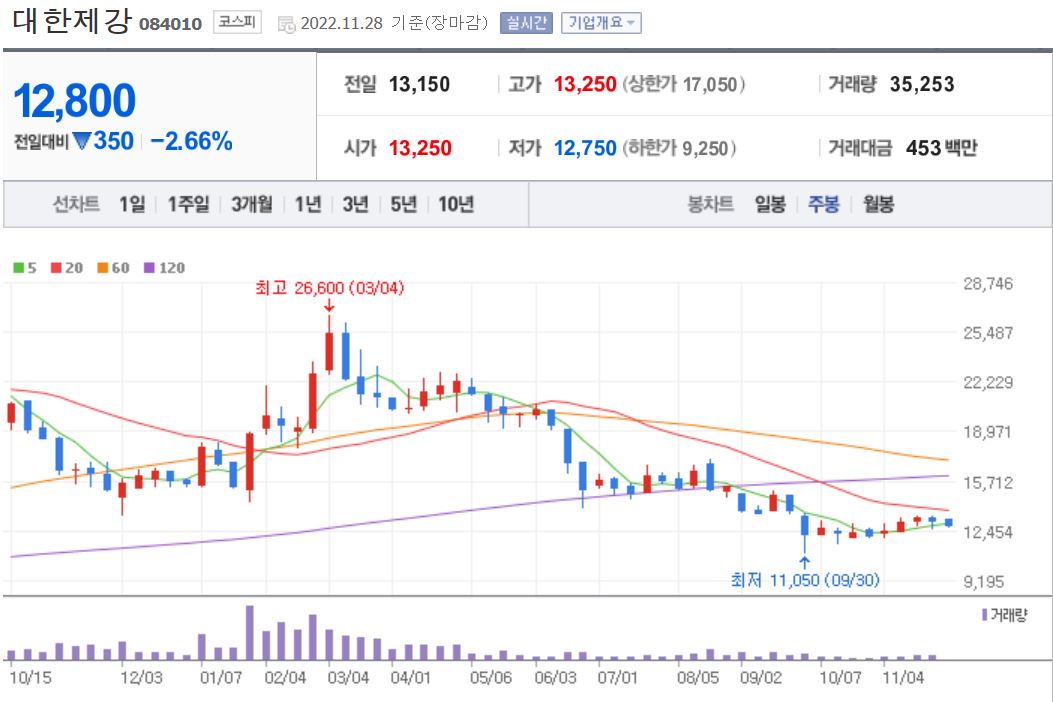Click the 상한가 17,050 text
The height and width of the screenshot is (702, 1053).
(684, 85)
